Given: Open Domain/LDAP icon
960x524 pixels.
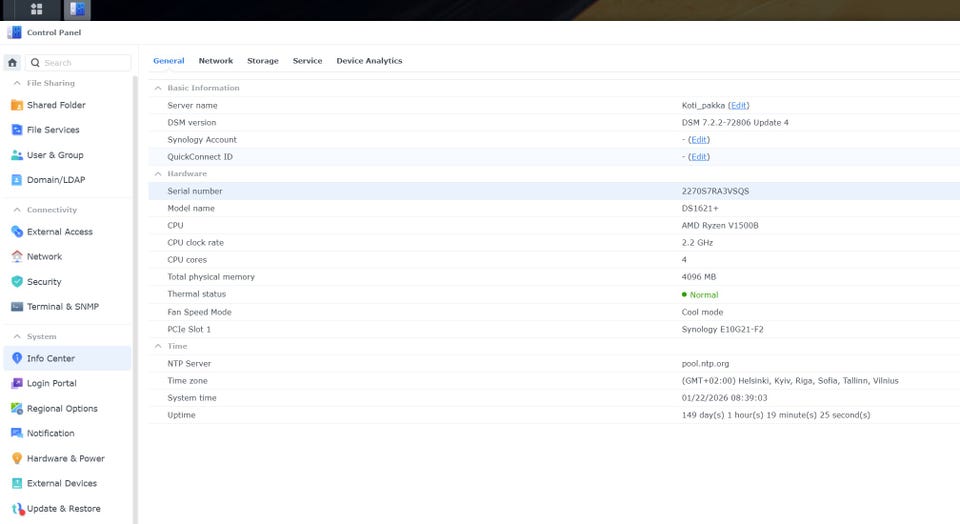Looking at the screenshot, I should pos(17,180).
